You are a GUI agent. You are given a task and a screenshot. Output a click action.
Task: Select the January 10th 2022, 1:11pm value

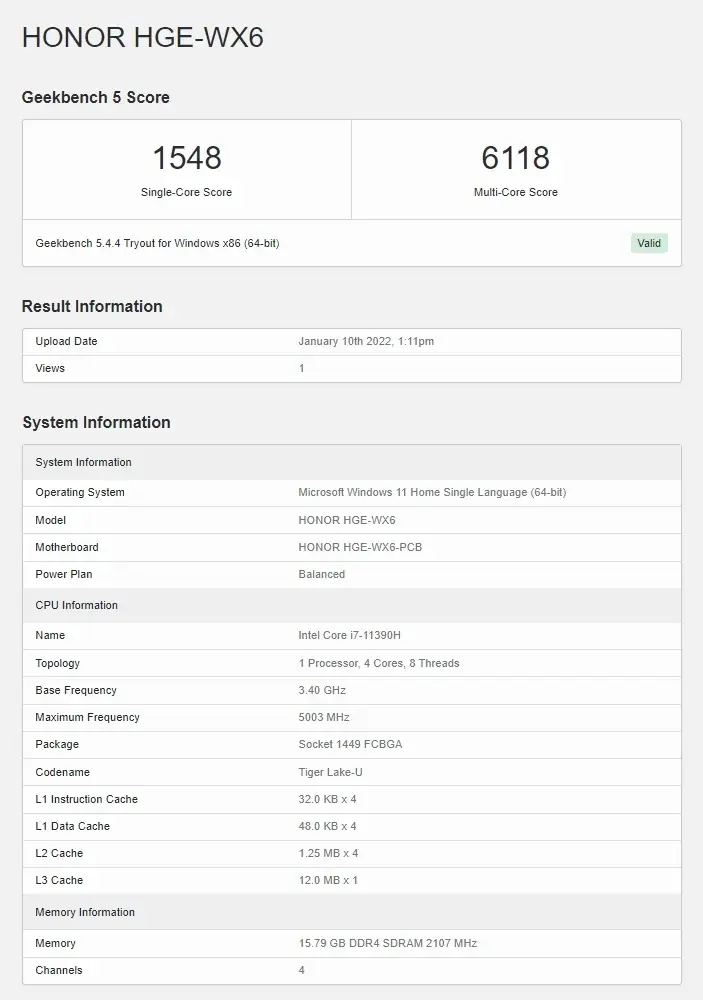[366, 341]
